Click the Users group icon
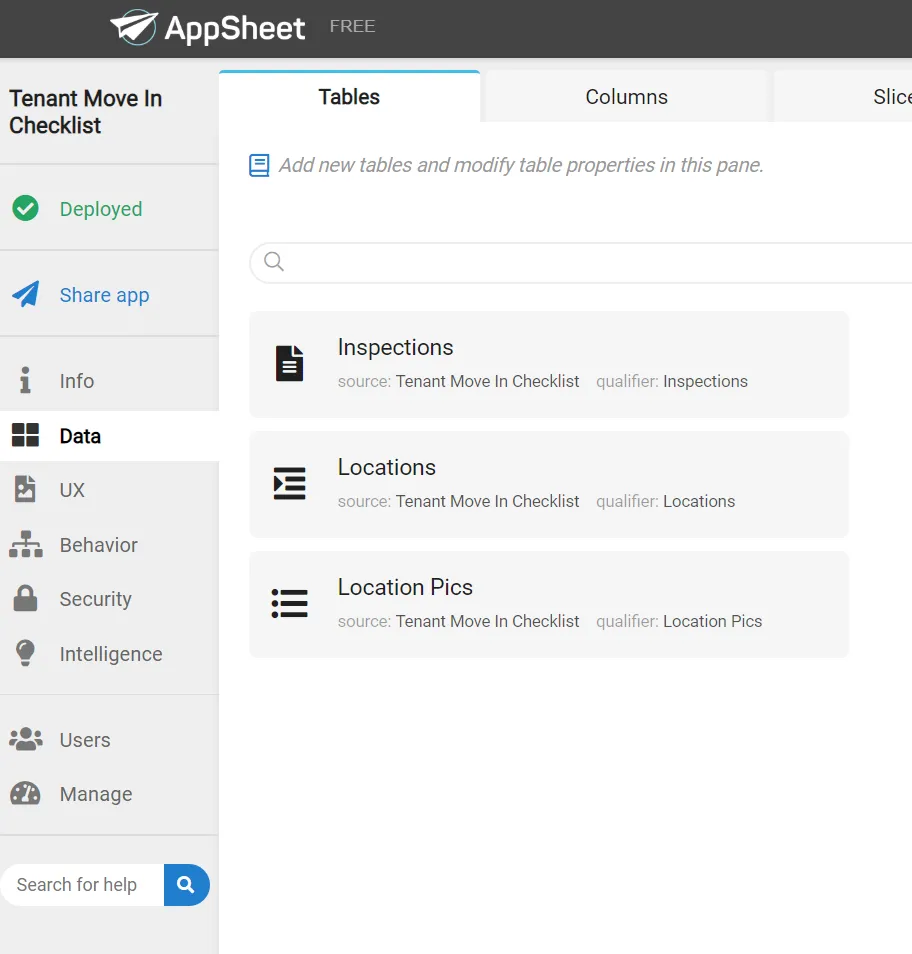912x954 pixels. (x=26, y=739)
